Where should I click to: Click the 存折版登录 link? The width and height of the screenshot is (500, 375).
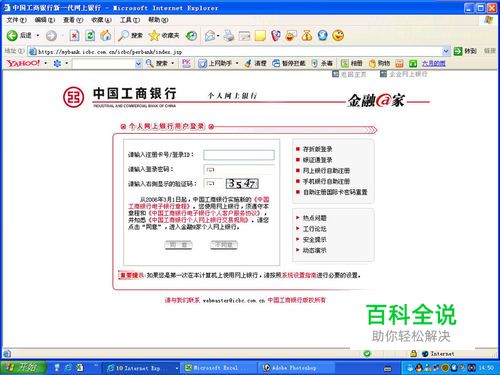(x=317, y=149)
